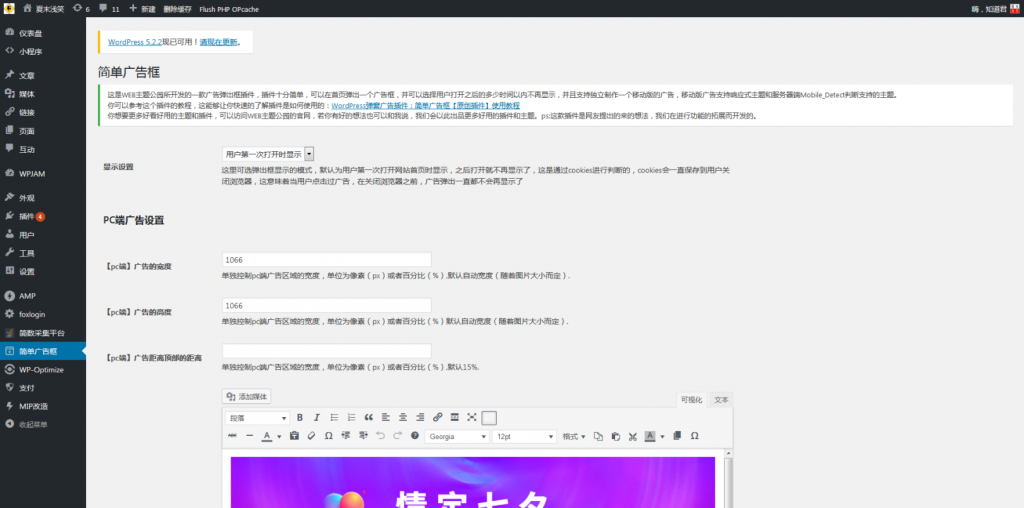The height and width of the screenshot is (508, 1024).
Task: Open WP-Optimize in the sidebar menu
Action: pos(42,369)
